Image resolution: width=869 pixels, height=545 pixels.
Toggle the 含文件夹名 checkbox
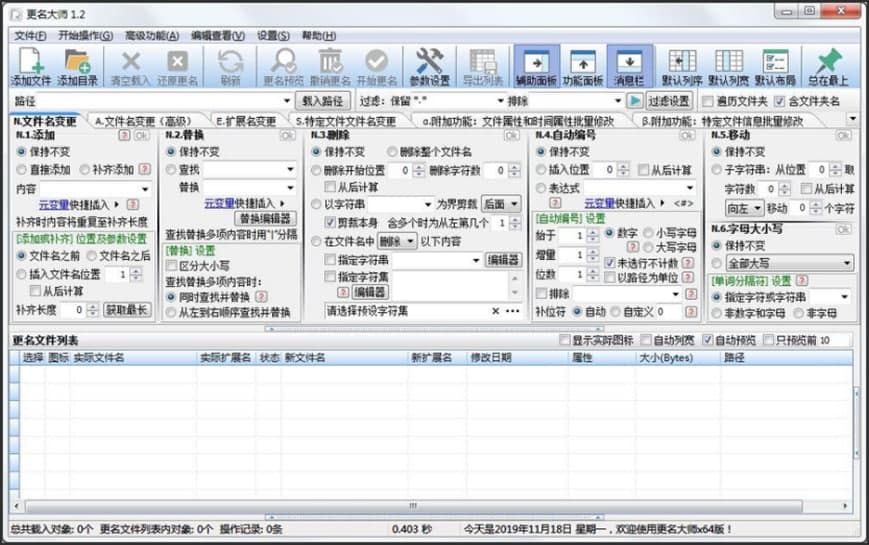tap(780, 101)
